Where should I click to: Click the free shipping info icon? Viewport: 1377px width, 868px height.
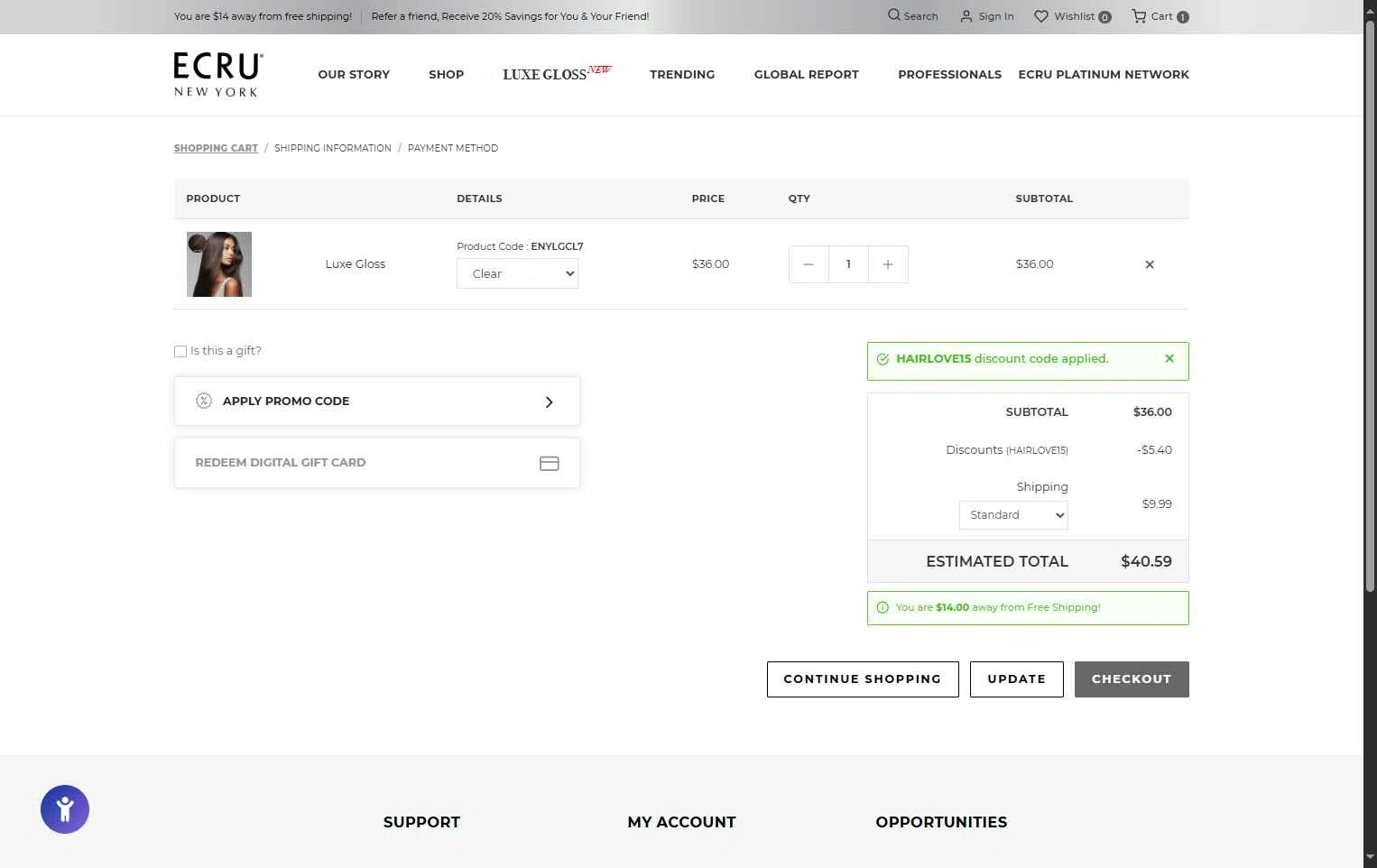(x=883, y=607)
